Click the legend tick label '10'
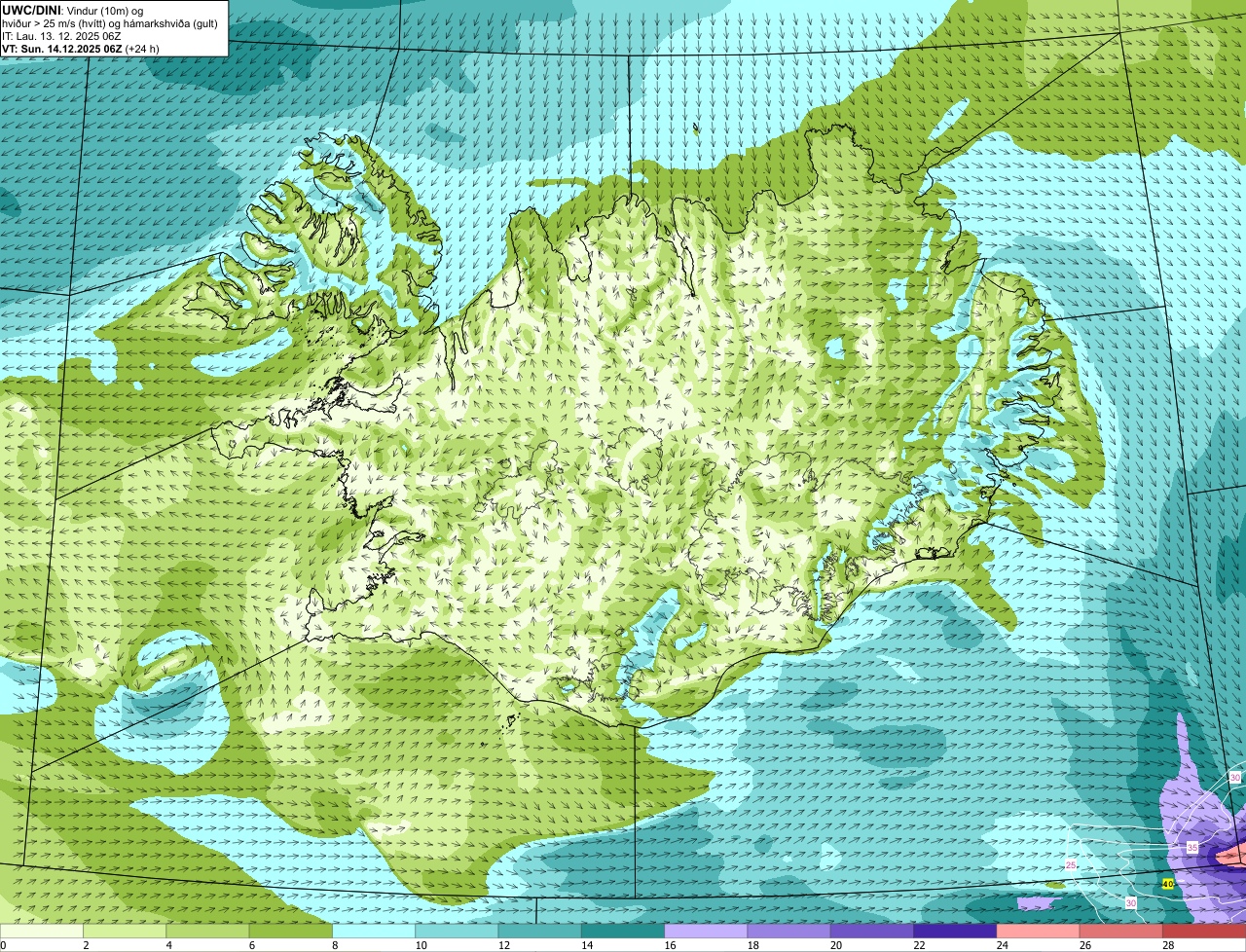The height and width of the screenshot is (952, 1246). (420, 945)
